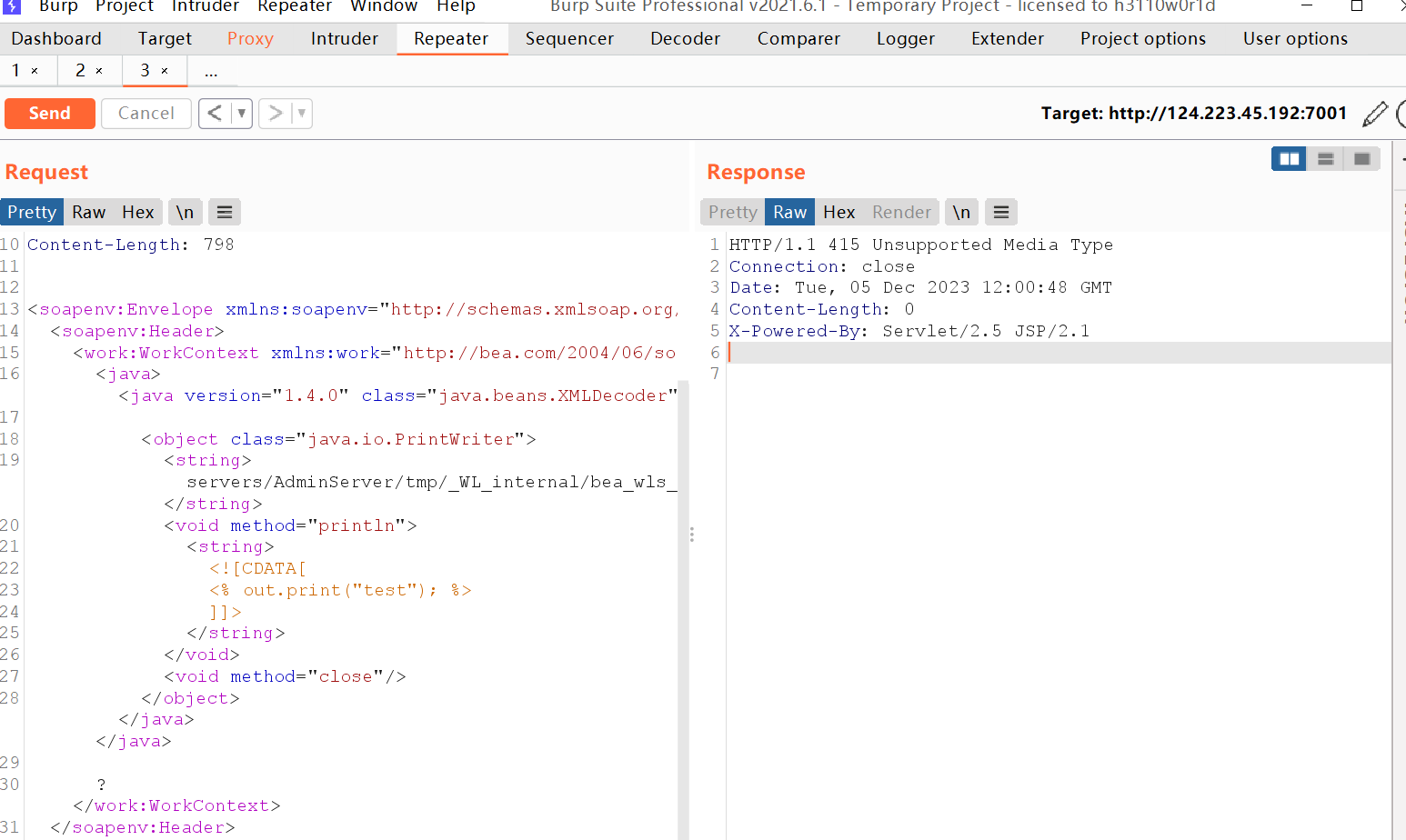Screen dimensions: 1406x840
Task: Open the Window menu
Action: coord(384,5)
